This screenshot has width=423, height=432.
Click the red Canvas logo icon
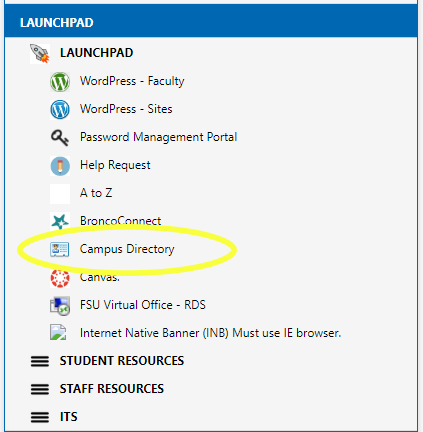pos(60,278)
